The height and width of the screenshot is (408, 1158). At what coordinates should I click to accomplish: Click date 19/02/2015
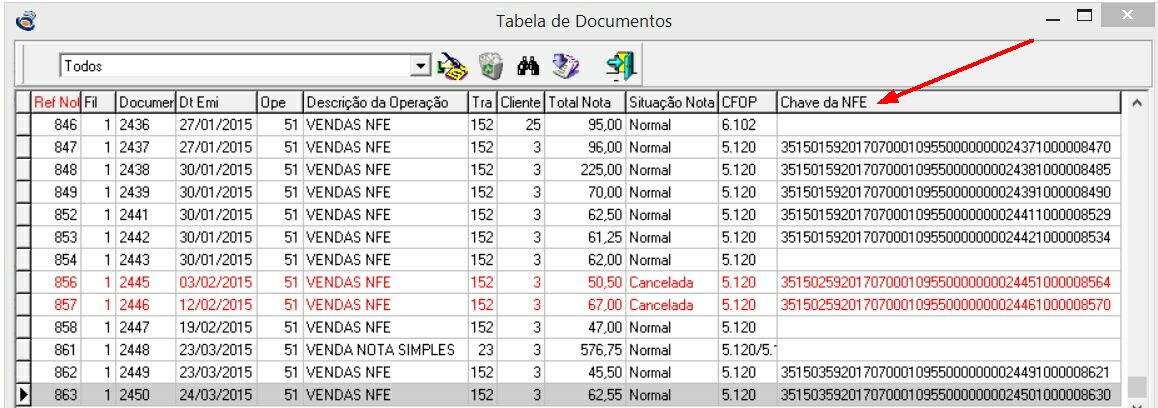216,327
